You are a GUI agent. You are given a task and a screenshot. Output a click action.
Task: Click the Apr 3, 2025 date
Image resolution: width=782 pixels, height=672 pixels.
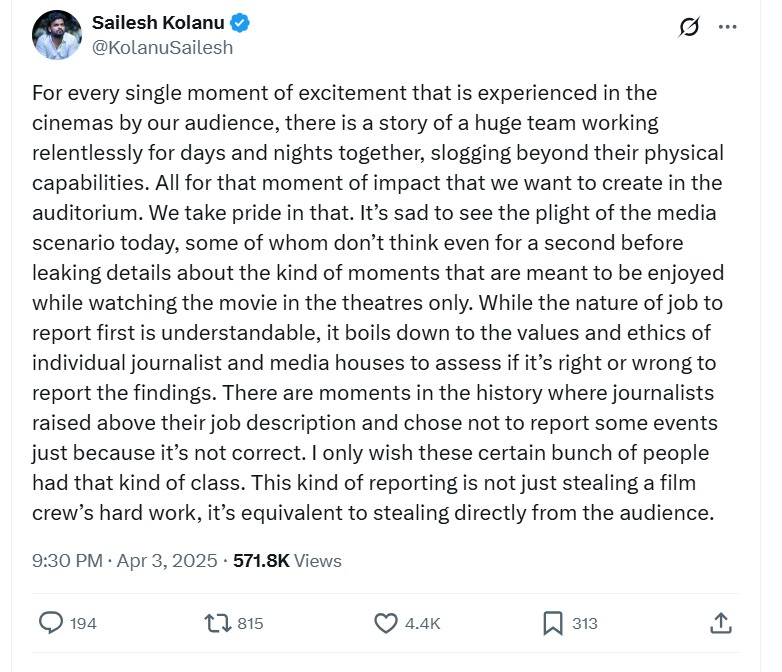click(168, 561)
